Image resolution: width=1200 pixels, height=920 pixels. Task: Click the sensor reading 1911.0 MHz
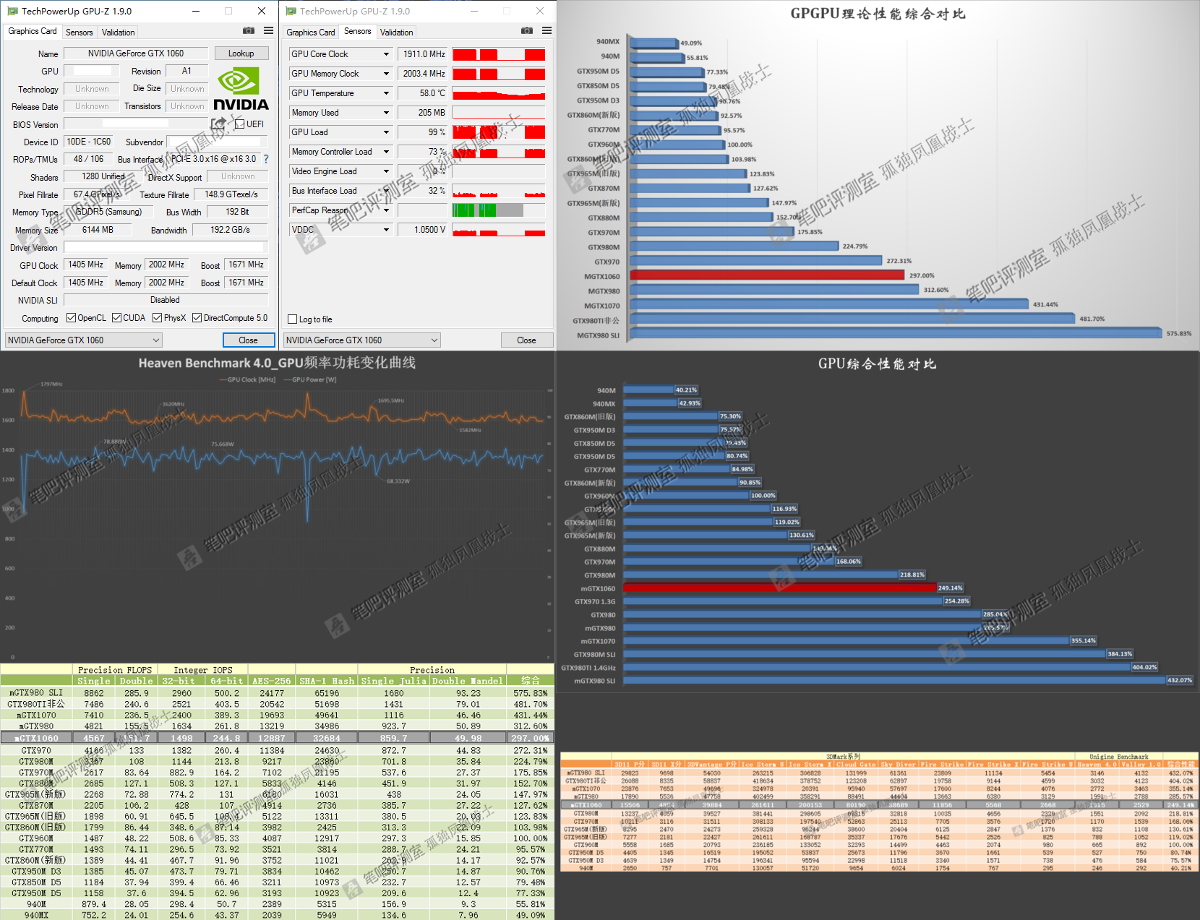(423, 54)
